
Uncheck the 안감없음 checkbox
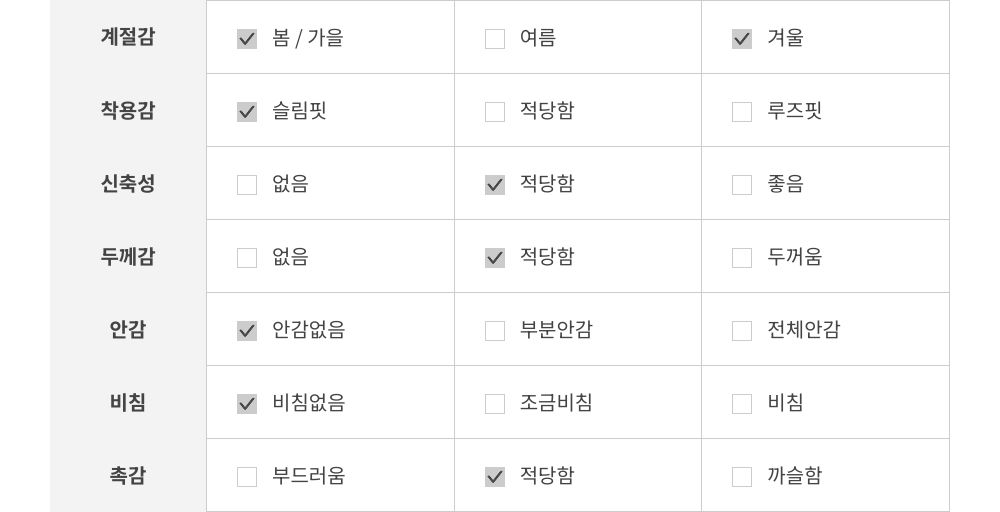pyautogui.click(x=247, y=331)
